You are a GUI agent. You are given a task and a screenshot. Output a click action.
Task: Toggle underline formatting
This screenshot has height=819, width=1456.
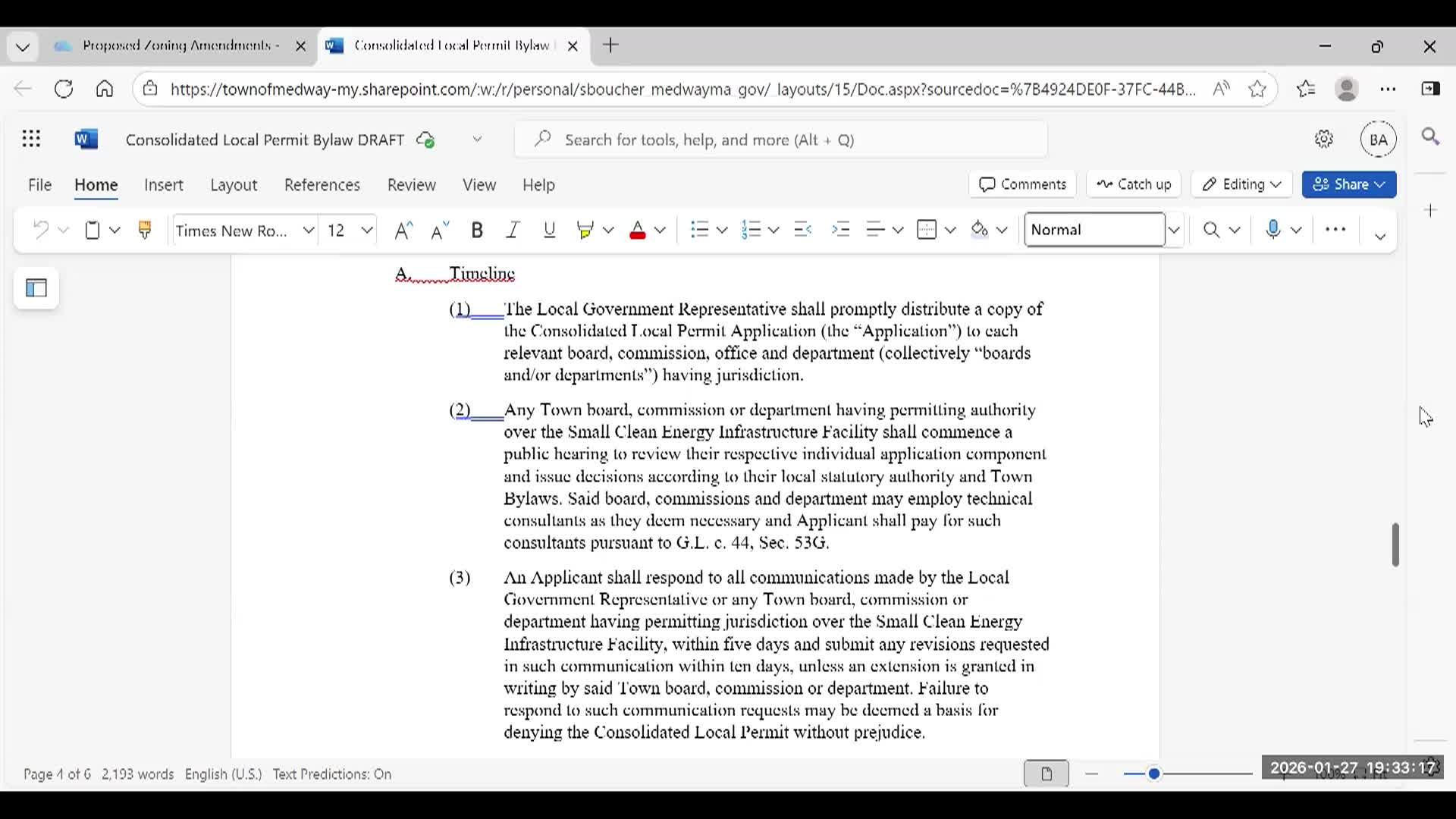550,230
